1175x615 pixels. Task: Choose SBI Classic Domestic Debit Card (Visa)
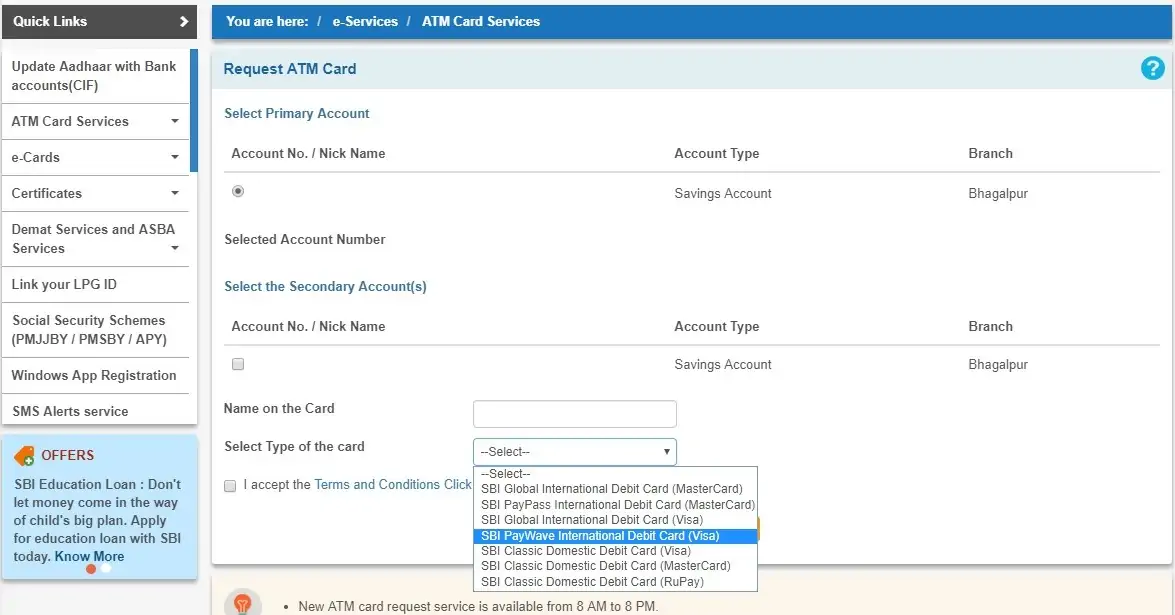(x=615, y=551)
